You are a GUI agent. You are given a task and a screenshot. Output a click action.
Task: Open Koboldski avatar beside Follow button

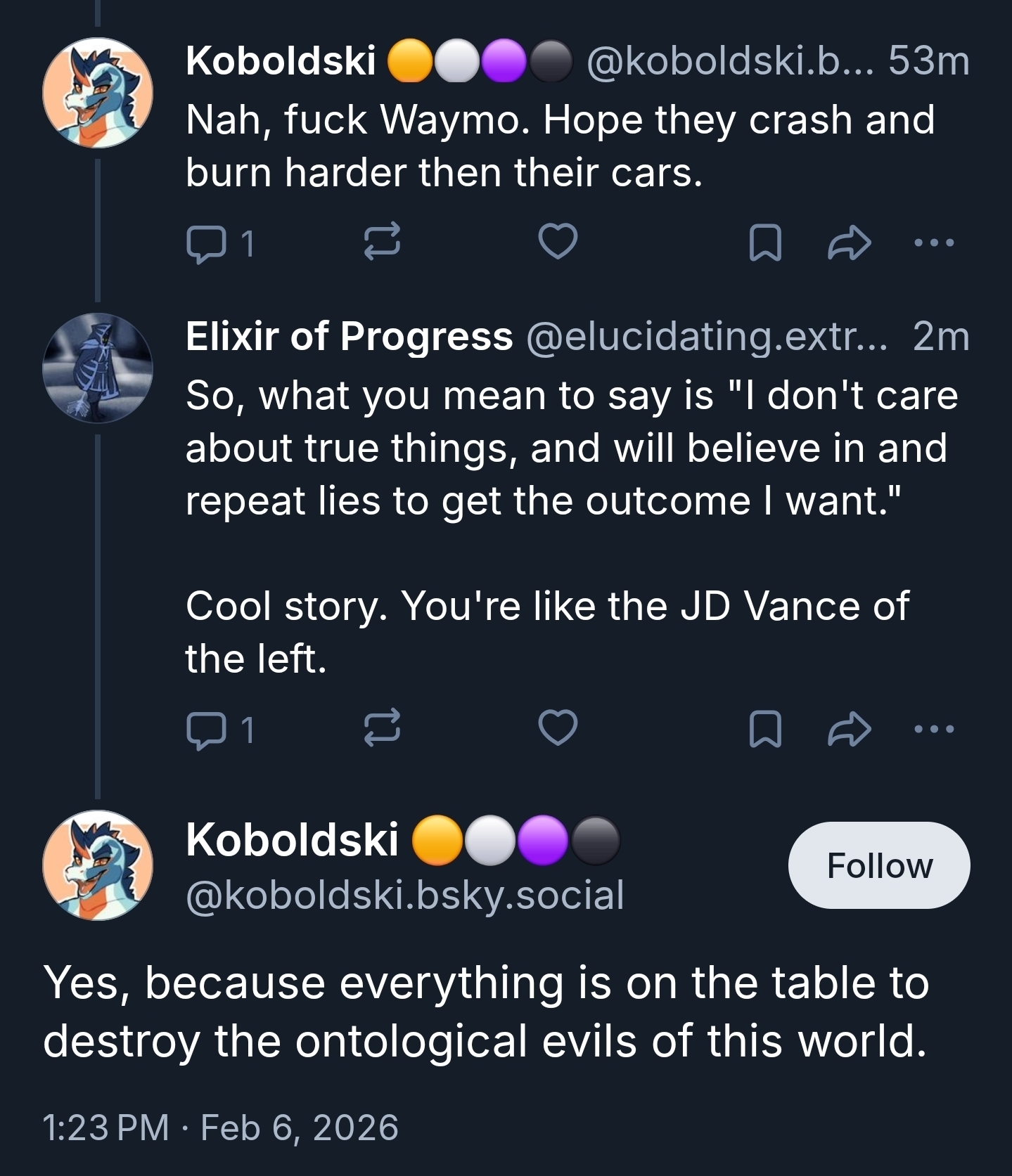pos(98,865)
